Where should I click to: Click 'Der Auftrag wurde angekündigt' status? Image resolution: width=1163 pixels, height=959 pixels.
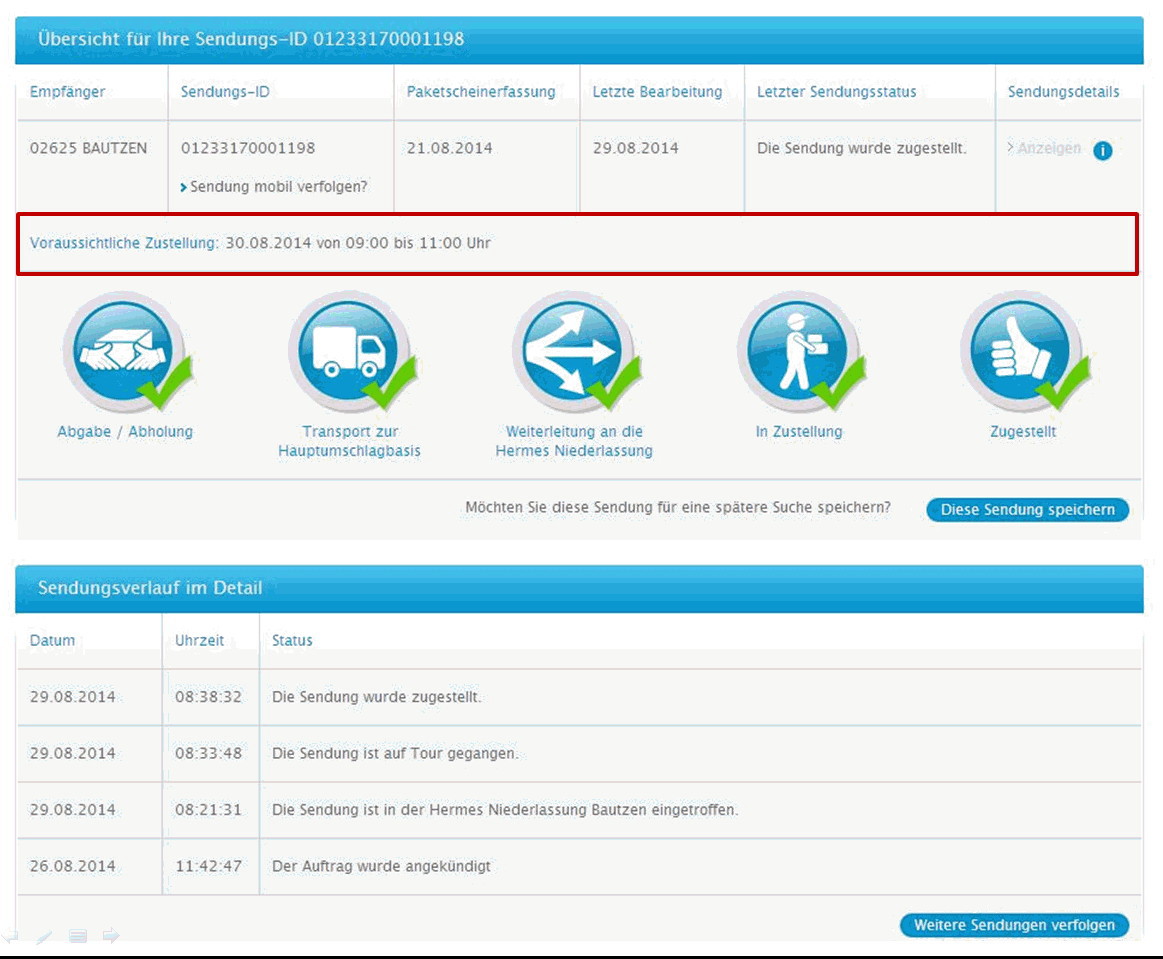coord(381,866)
